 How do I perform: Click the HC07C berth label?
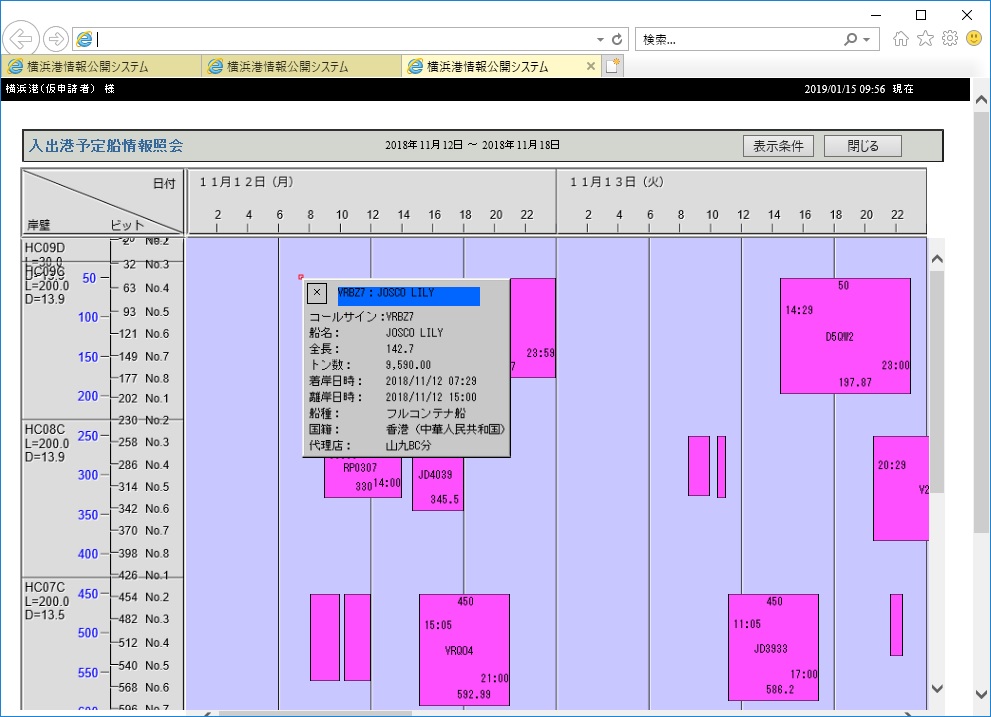[44, 587]
